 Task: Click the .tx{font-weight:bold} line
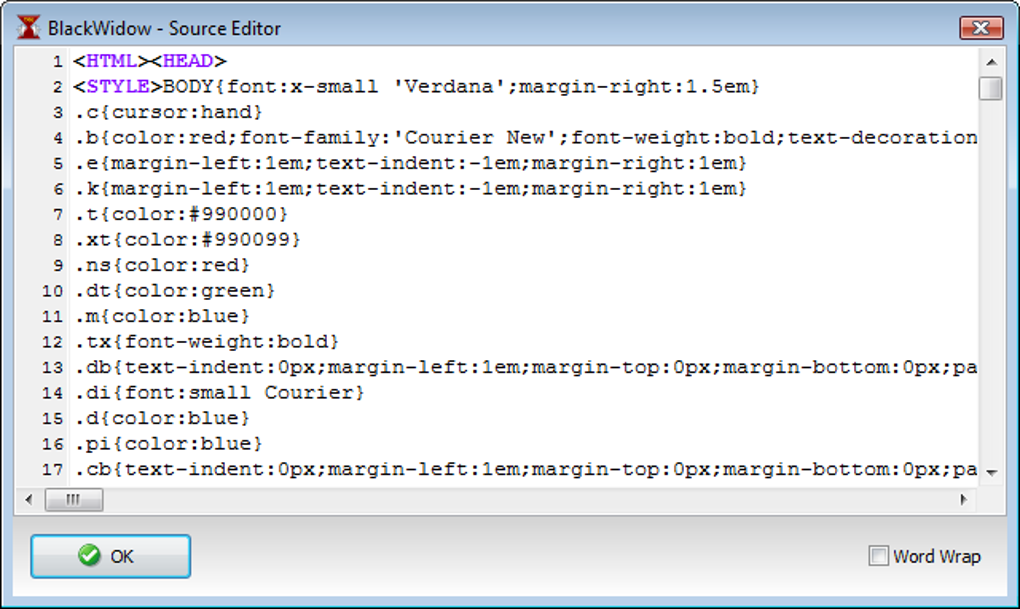coord(206,341)
